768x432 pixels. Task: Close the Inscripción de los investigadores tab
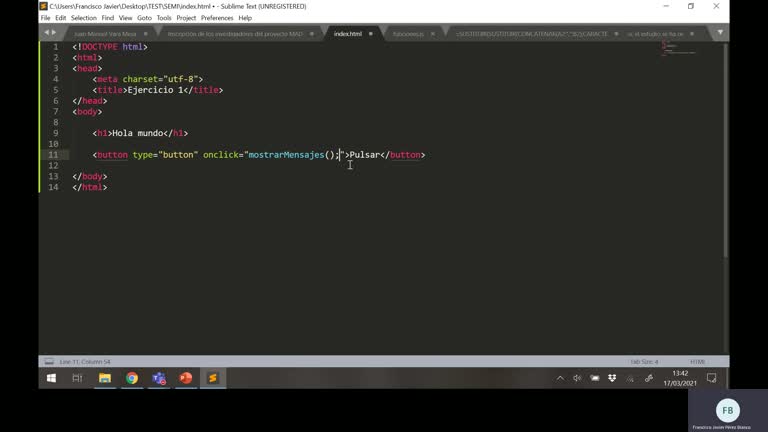coord(312,34)
